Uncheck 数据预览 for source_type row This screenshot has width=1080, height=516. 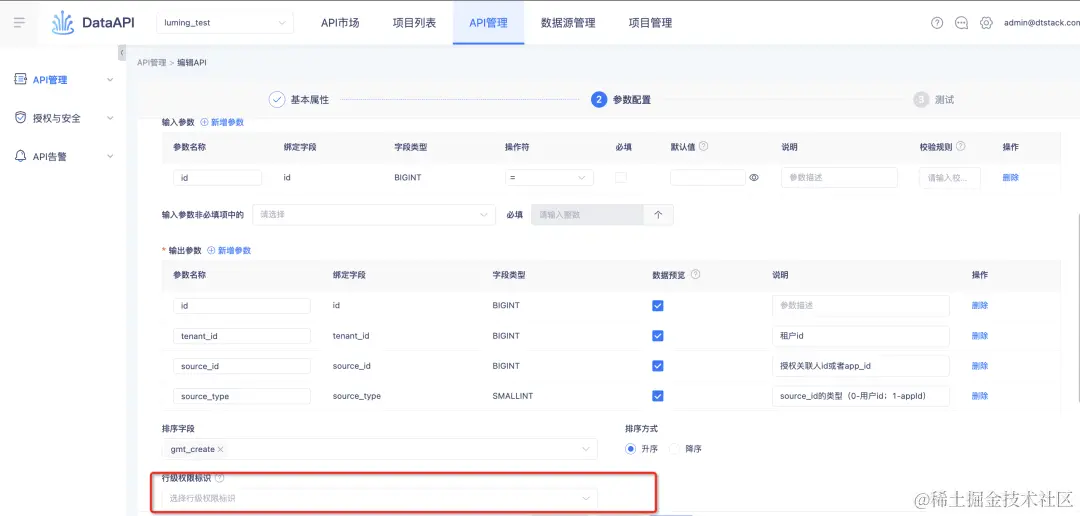point(658,396)
